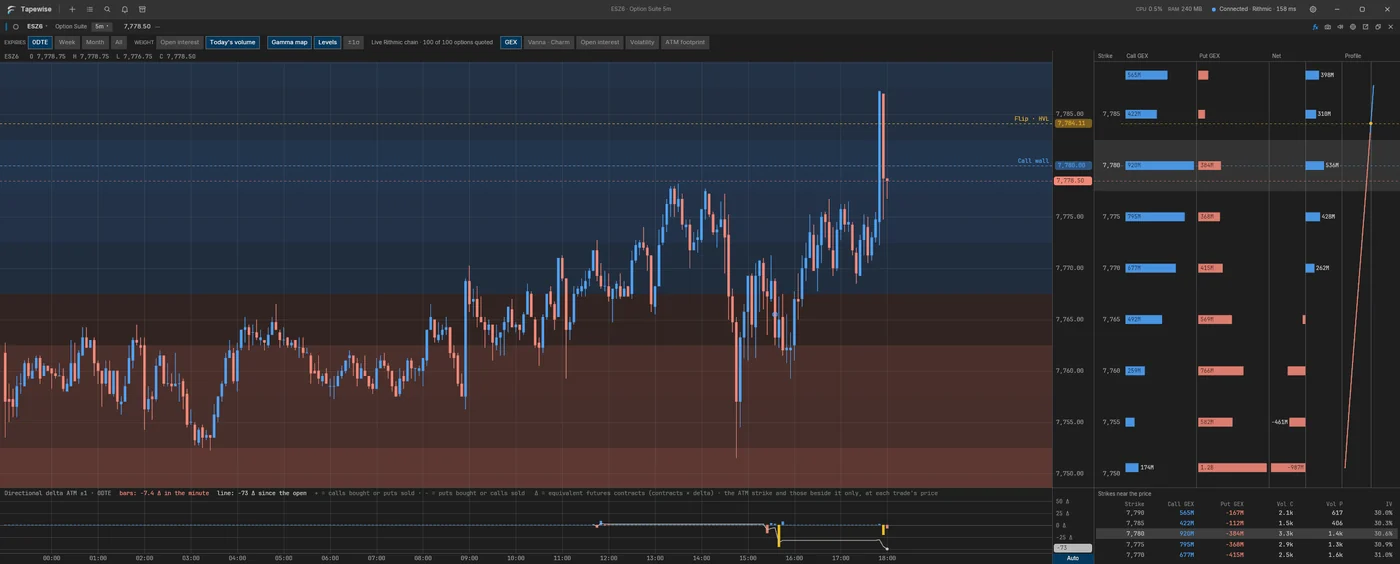
Task: Open the list icon in the title bar
Action: [x=90, y=9]
